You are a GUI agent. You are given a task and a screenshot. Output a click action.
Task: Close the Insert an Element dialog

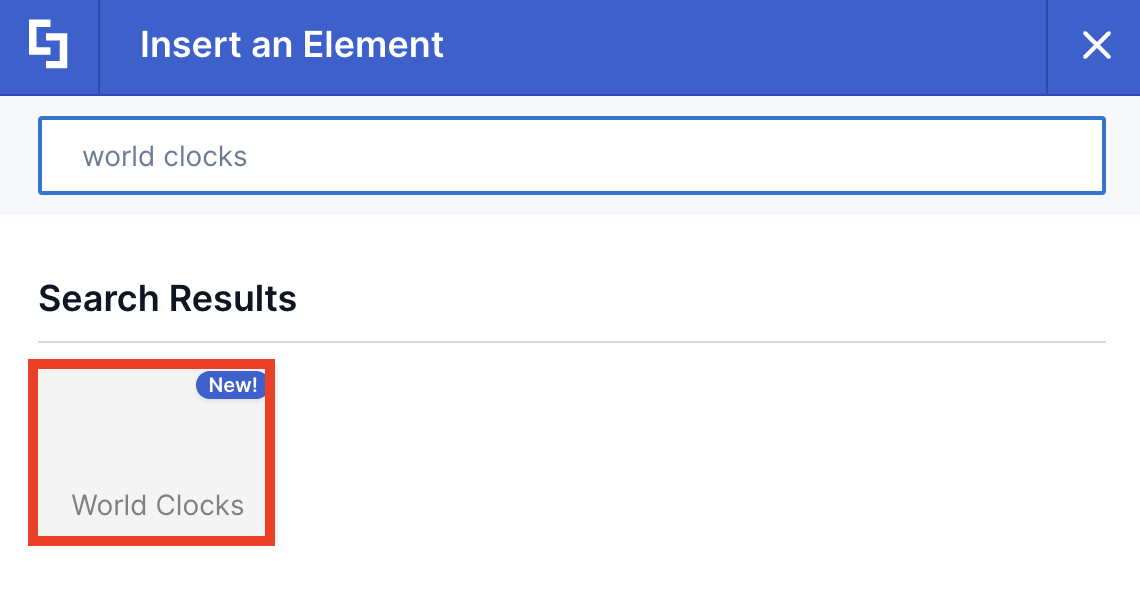pyautogui.click(x=1097, y=45)
